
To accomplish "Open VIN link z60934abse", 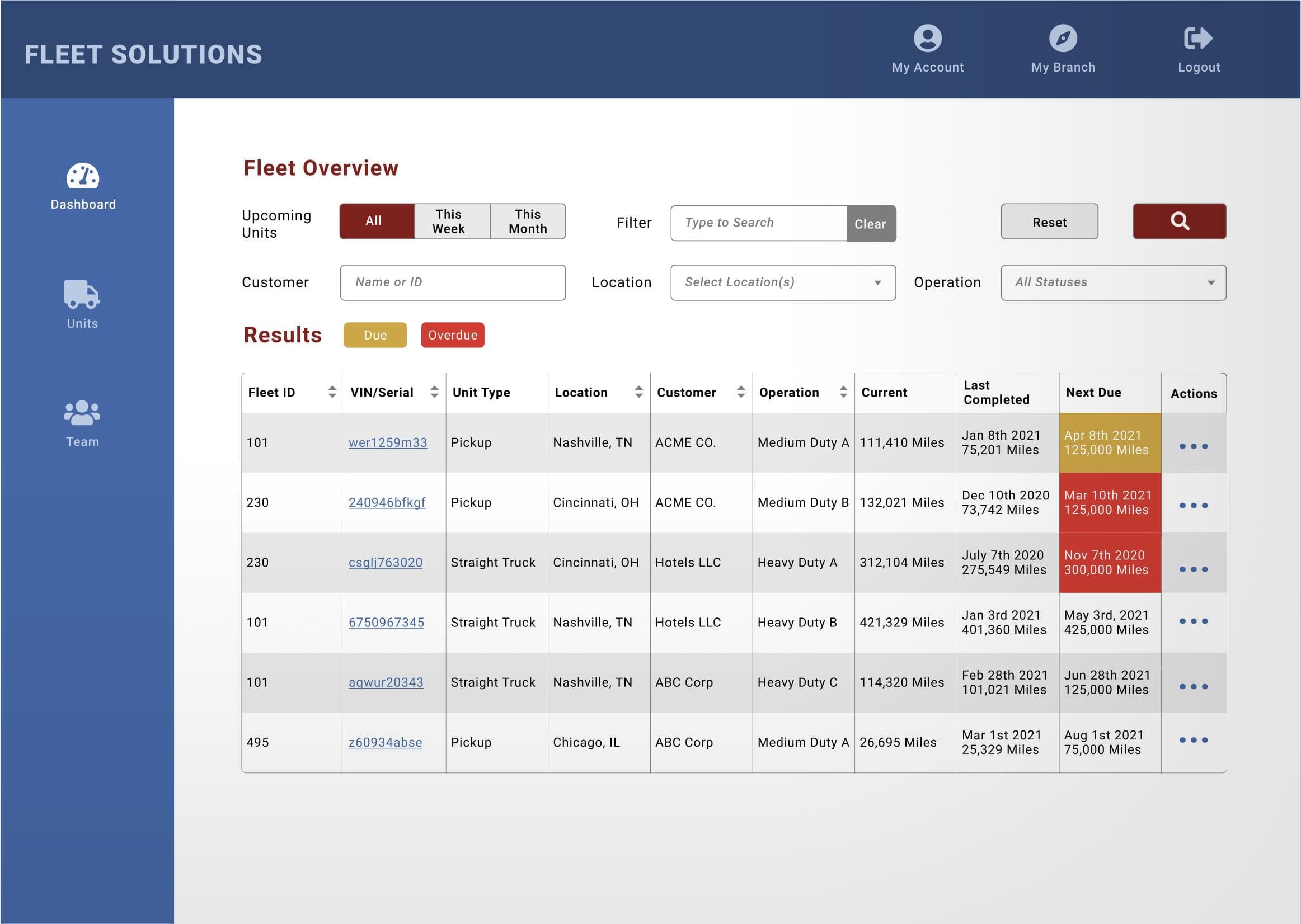I will pos(386,743).
